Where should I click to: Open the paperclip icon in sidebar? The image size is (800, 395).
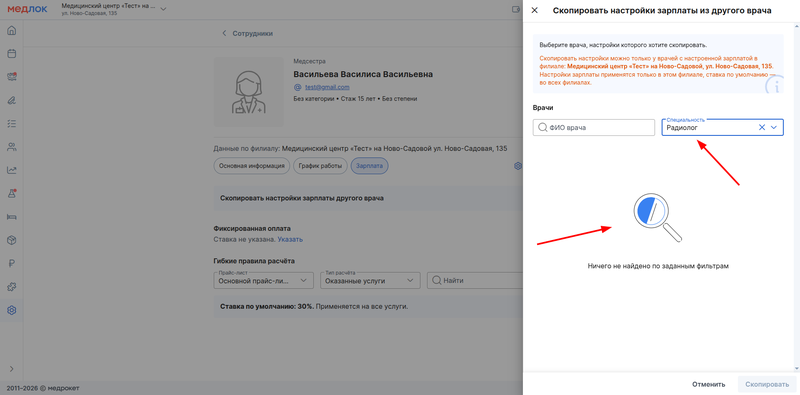tap(12, 100)
